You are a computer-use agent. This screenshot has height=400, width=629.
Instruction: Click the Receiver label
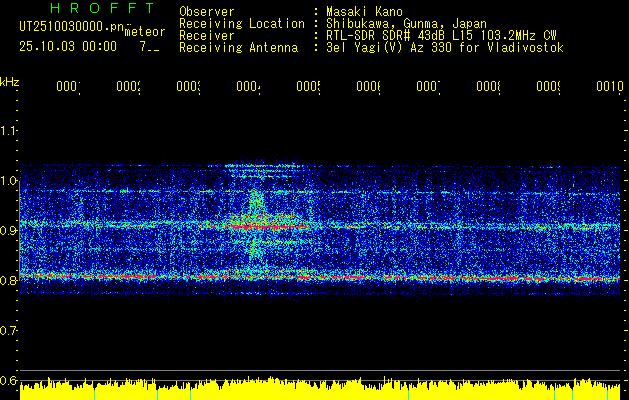[207, 36]
